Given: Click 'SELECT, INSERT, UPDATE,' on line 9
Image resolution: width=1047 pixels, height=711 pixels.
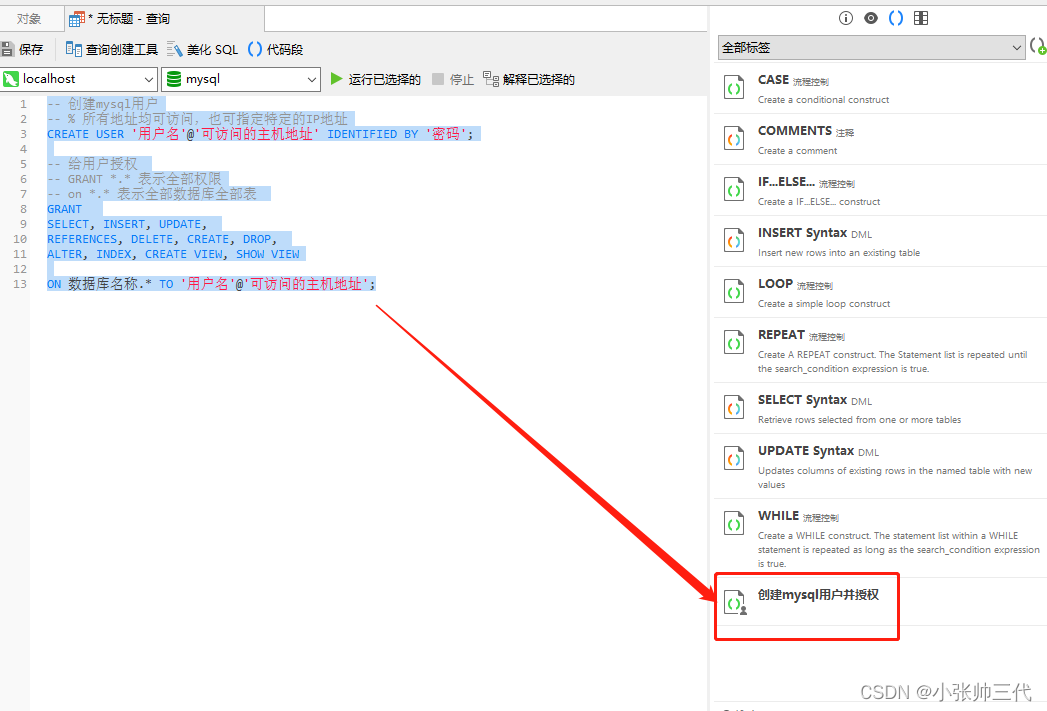Looking at the screenshot, I should 127,224.
